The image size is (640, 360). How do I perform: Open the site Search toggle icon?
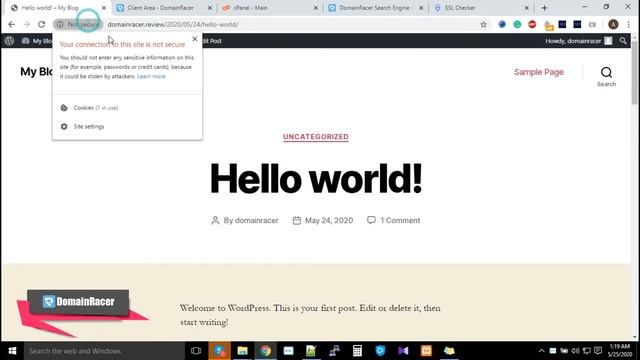[607, 76]
